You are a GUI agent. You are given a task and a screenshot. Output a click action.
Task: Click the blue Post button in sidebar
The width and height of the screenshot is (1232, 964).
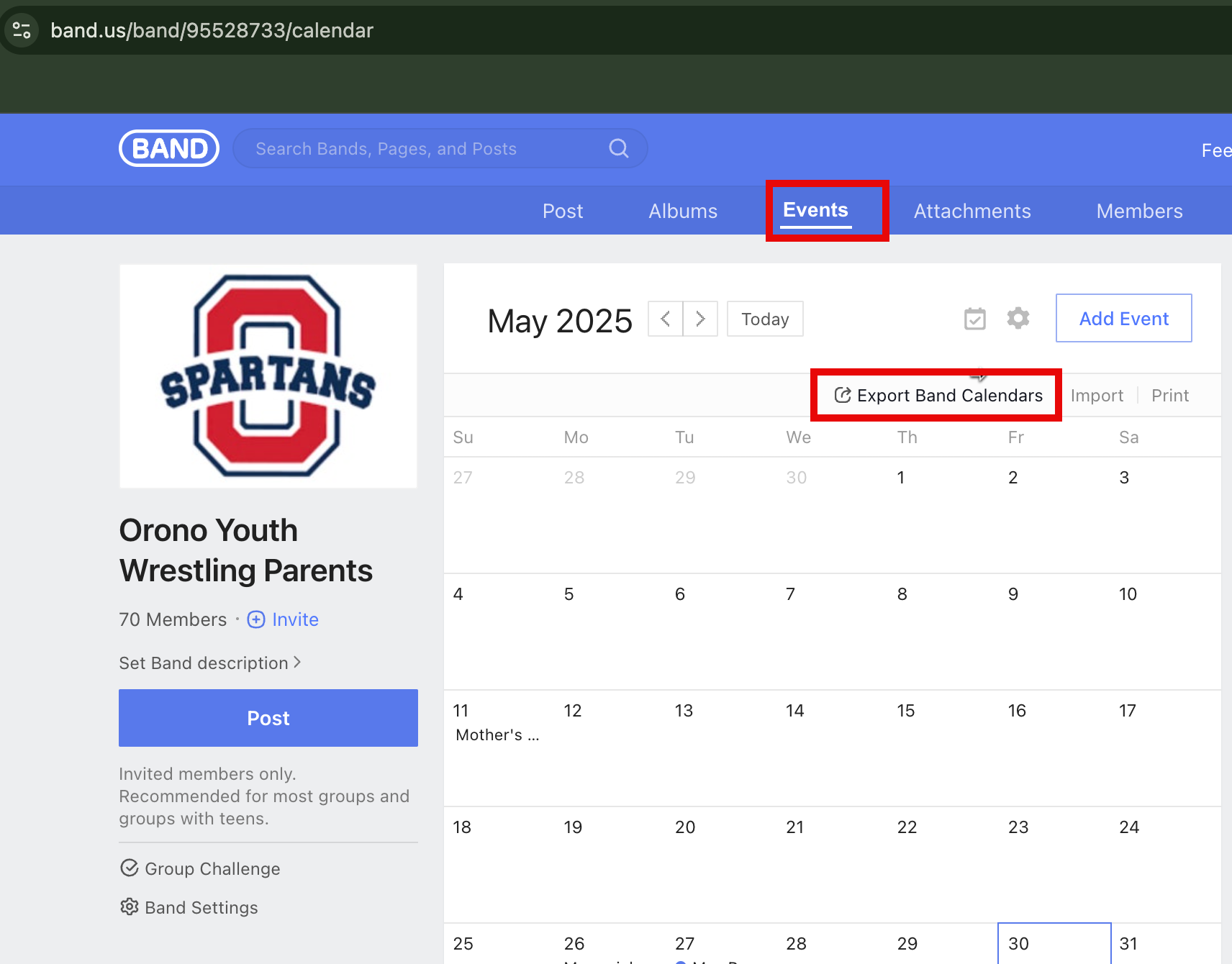(268, 718)
